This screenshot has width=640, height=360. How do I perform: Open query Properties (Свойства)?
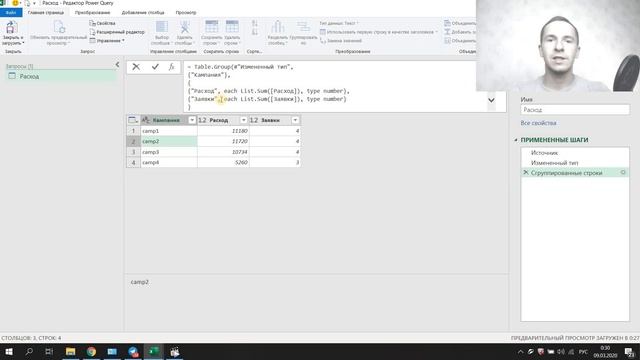[x=102, y=23]
